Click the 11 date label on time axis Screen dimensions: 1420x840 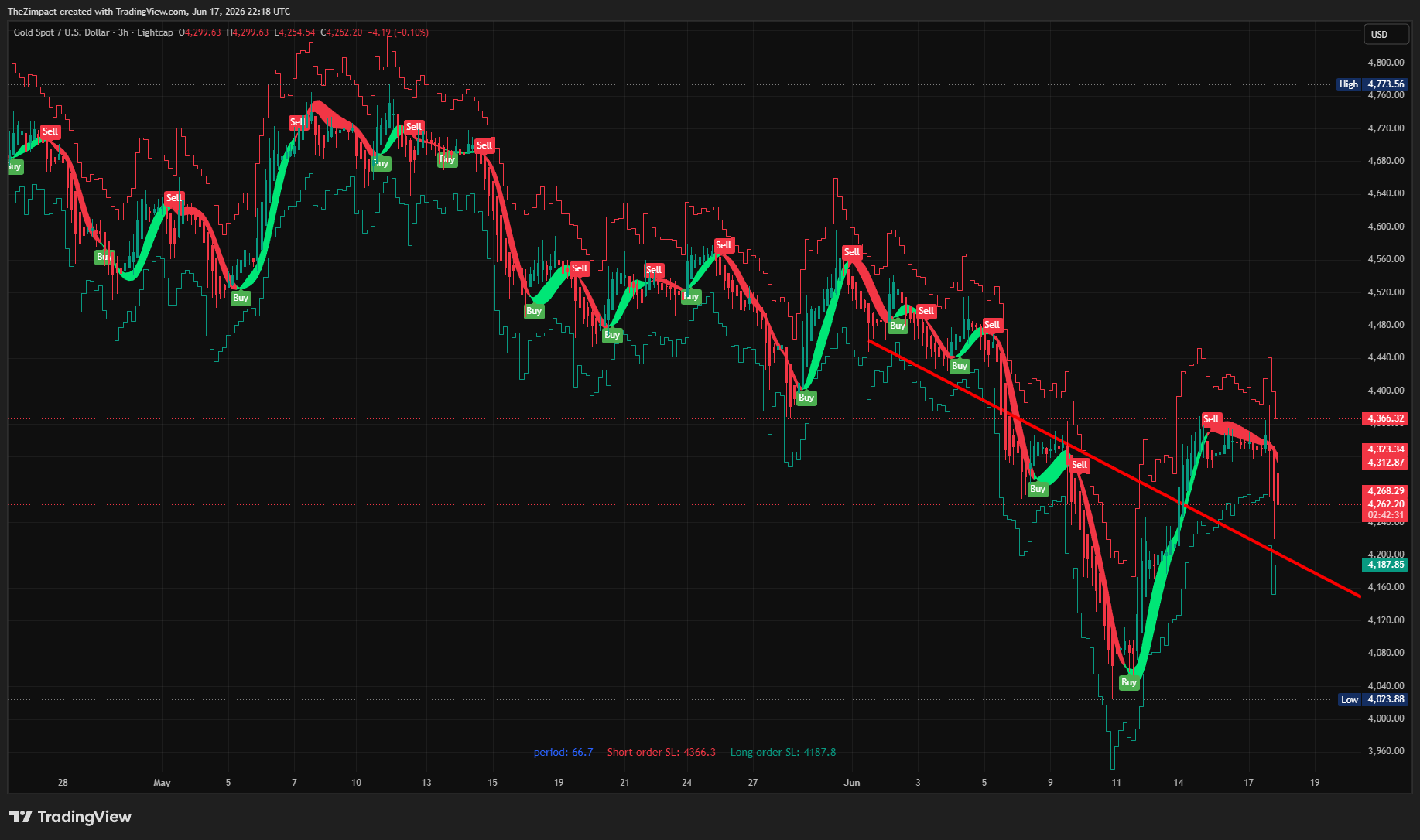[x=1116, y=783]
